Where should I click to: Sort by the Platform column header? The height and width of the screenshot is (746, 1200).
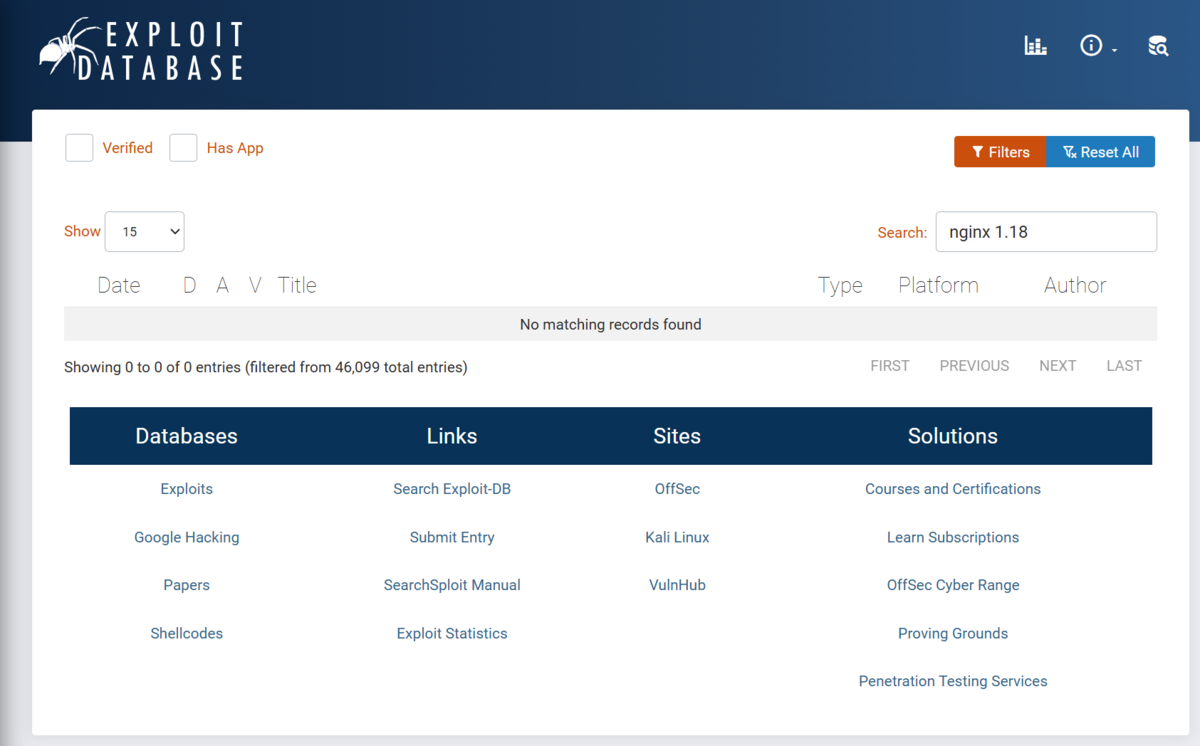pyautogui.click(x=938, y=285)
